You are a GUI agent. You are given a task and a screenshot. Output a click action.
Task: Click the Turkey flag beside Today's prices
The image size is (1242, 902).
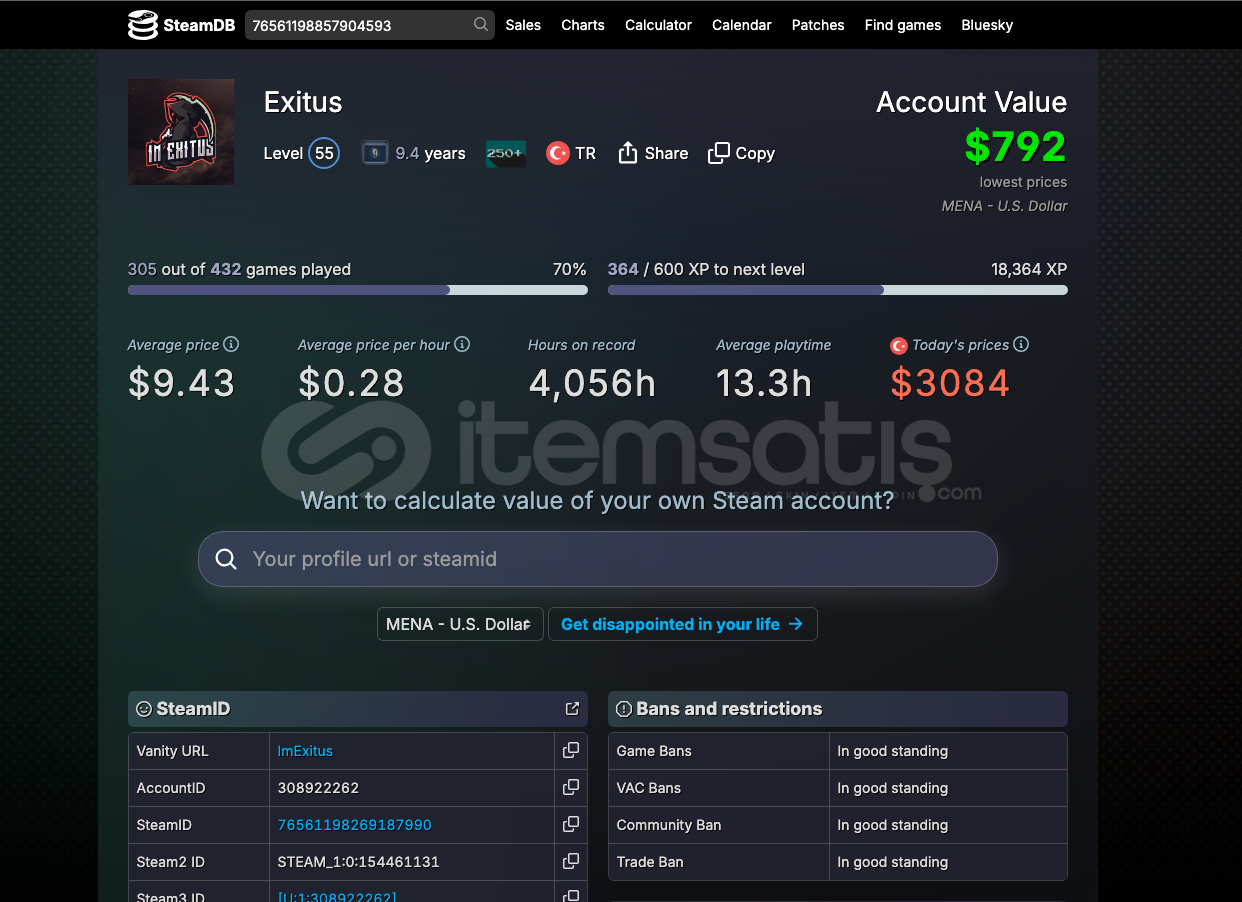(898, 345)
